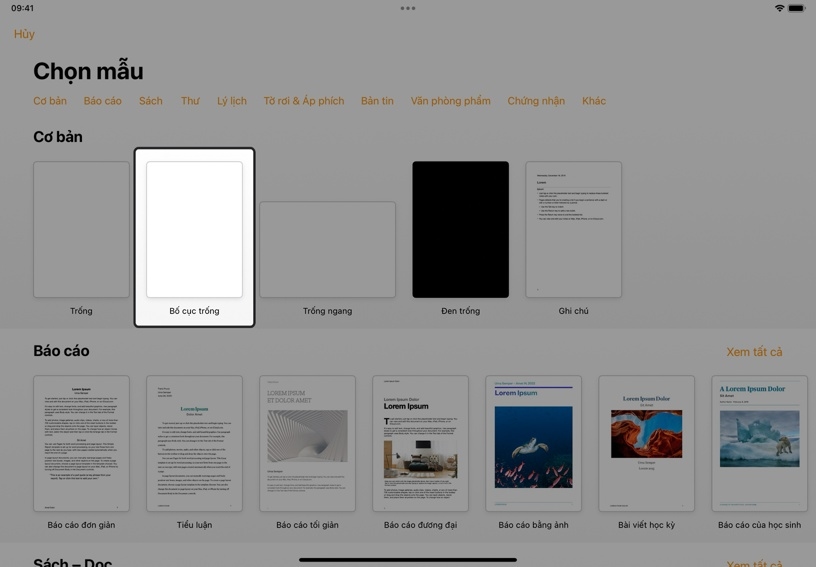Tap the Hủy cancel button
The image size is (816, 567).
[x=24, y=34]
